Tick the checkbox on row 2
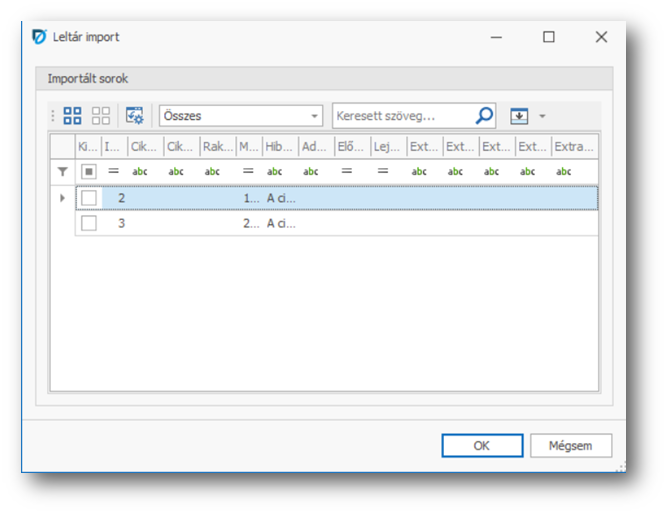Viewport: 668px width, 515px height. tap(89, 198)
